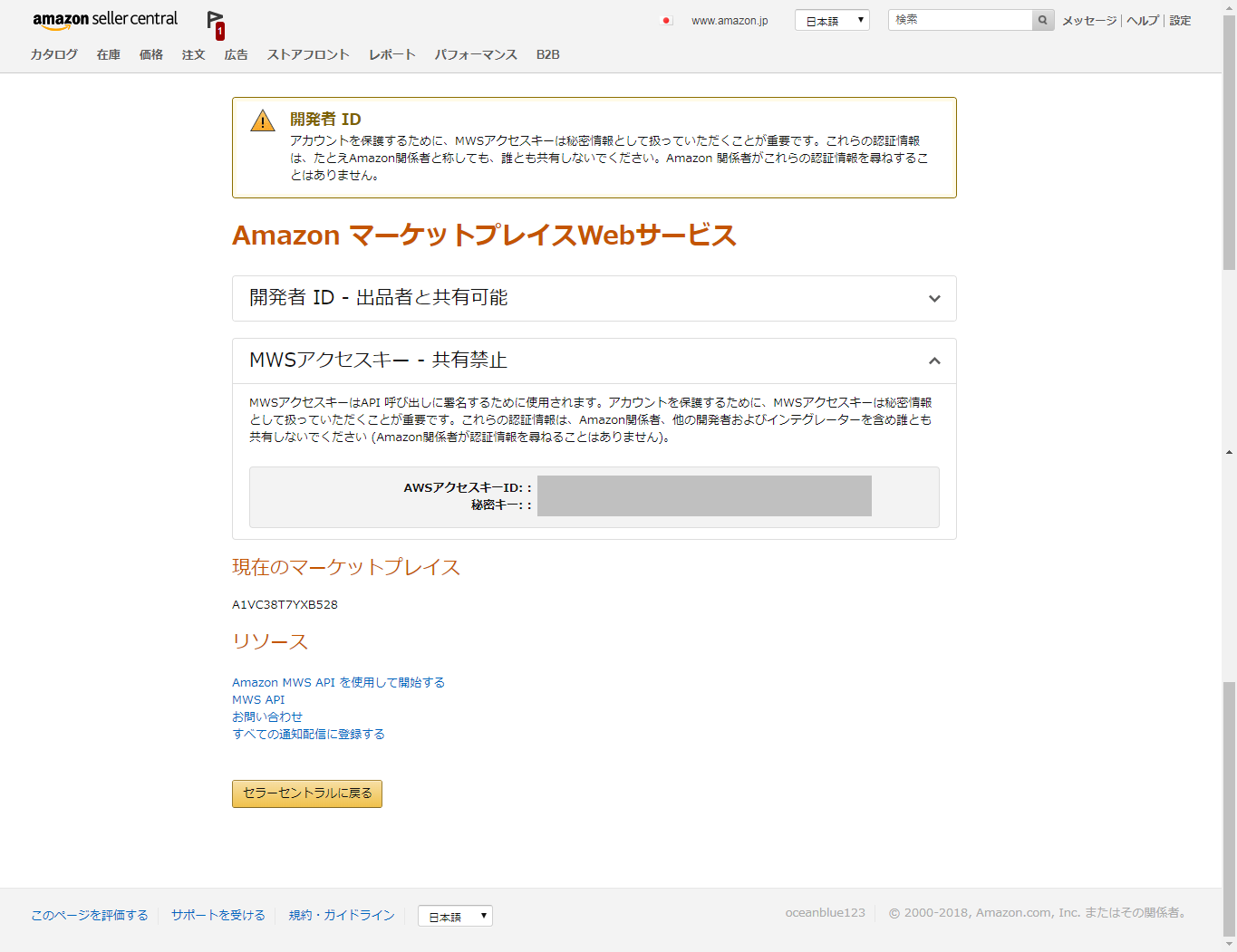
Task: Open the カタログ menu
Action: pyautogui.click(x=54, y=54)
